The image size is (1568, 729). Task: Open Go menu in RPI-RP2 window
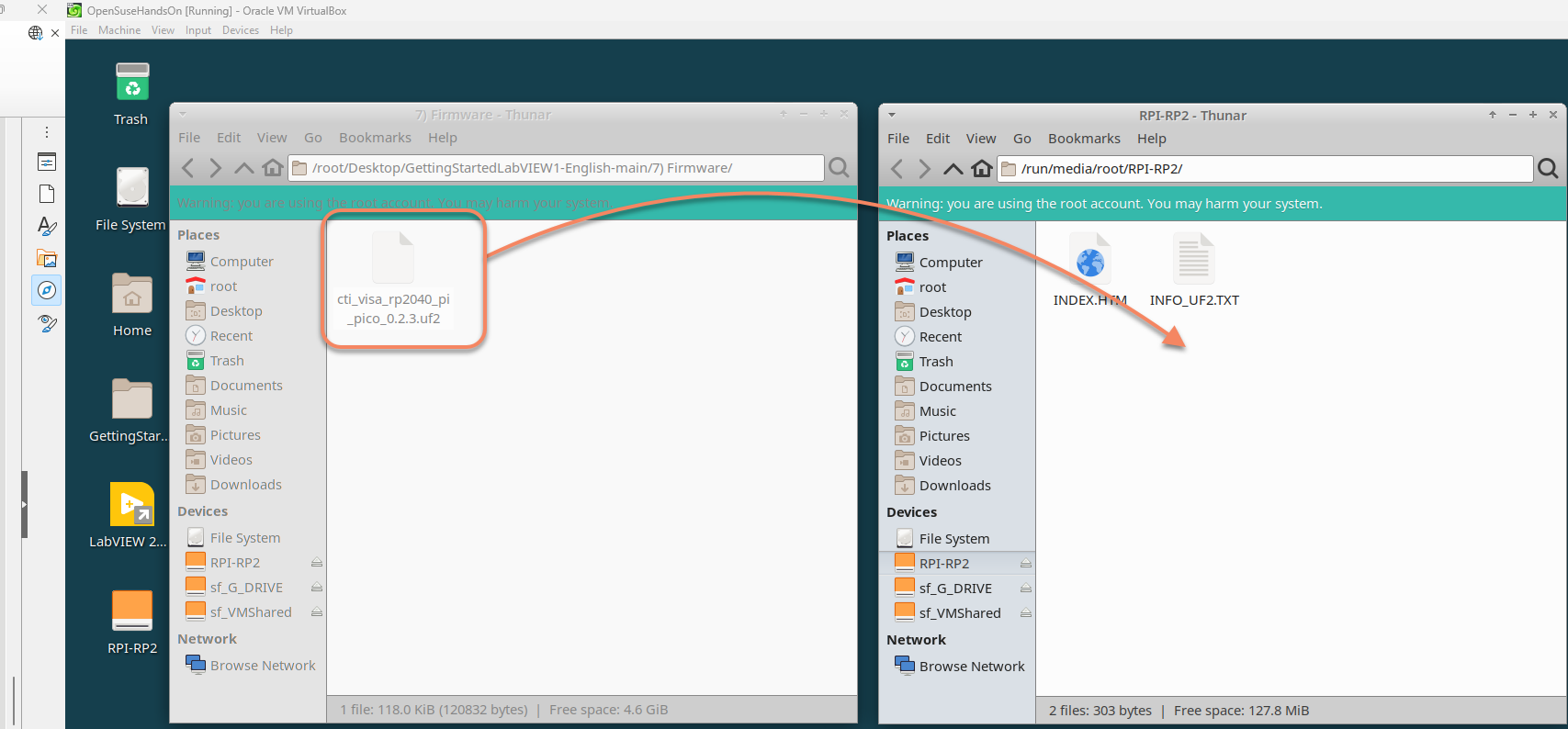click(1022, 139)
